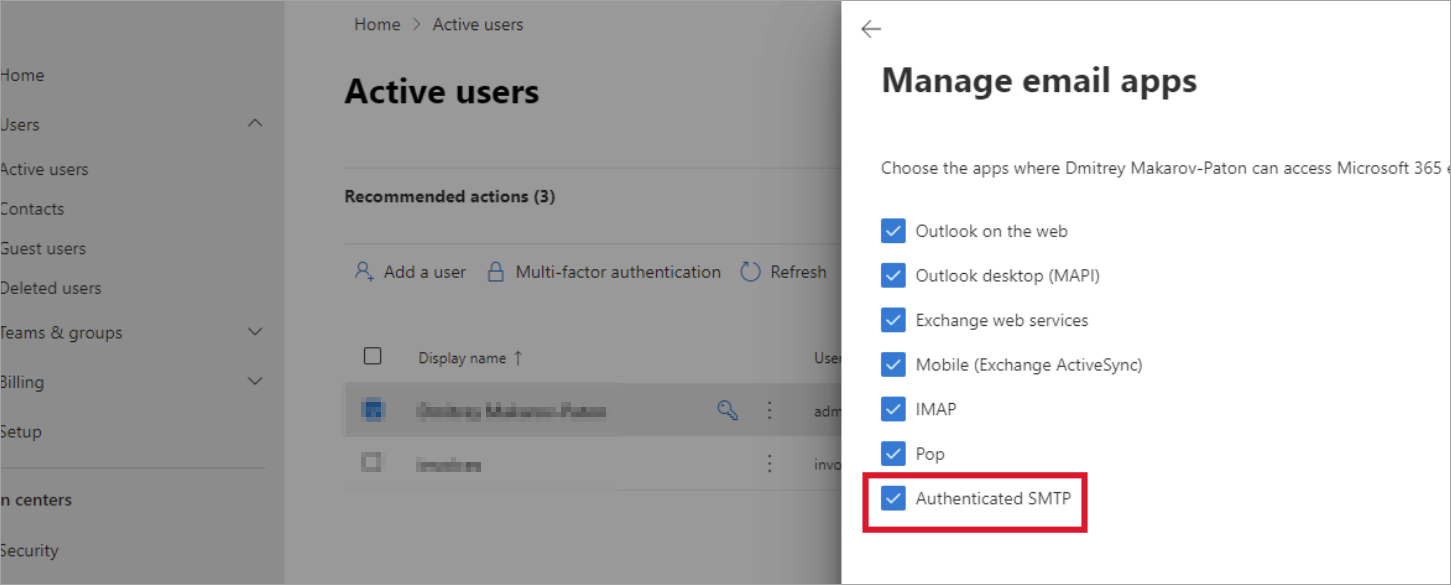
Task: Toggle the Authenticated SMTP checkbox
Action: (893, 498)
